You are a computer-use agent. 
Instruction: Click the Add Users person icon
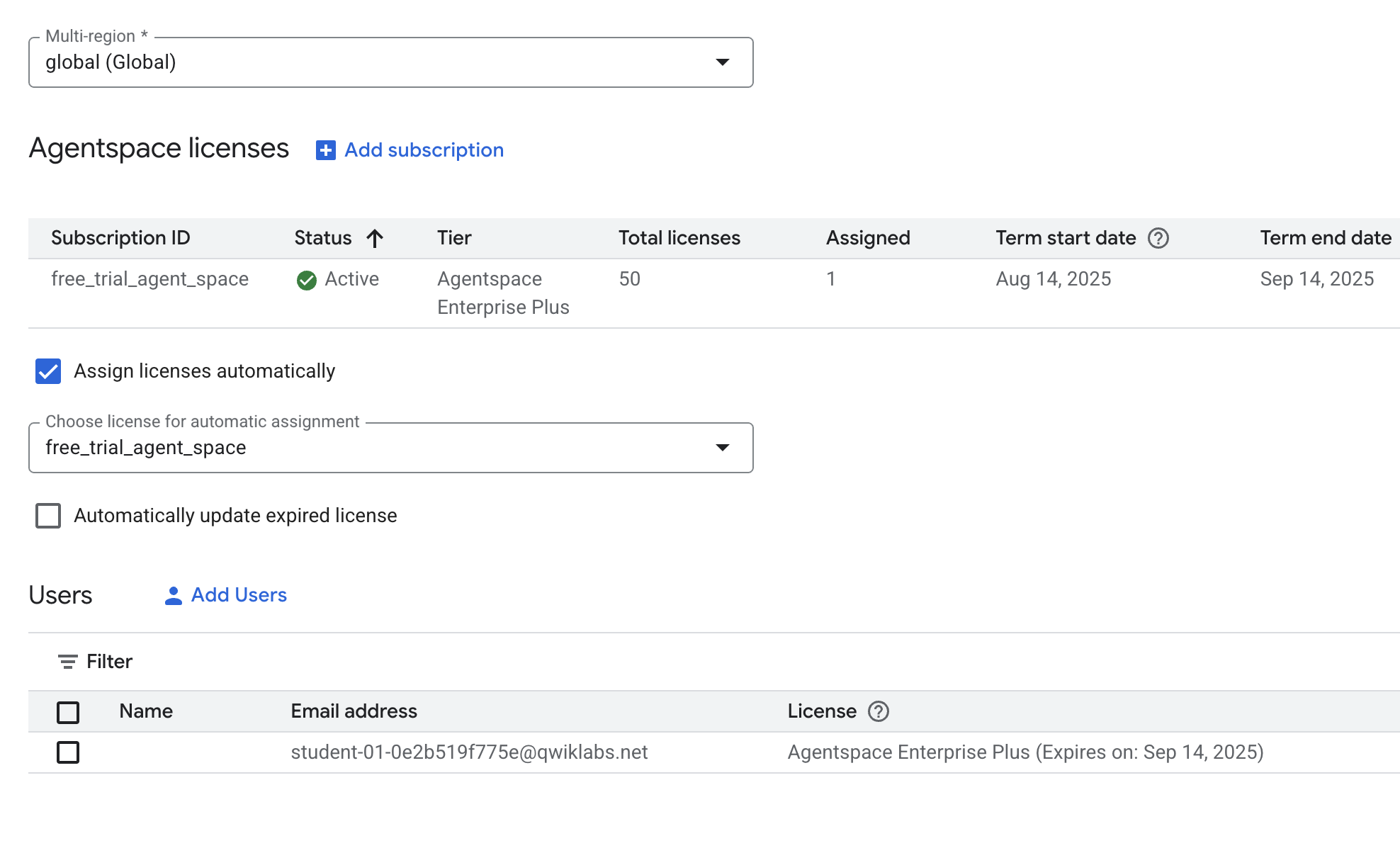(173, 596)
